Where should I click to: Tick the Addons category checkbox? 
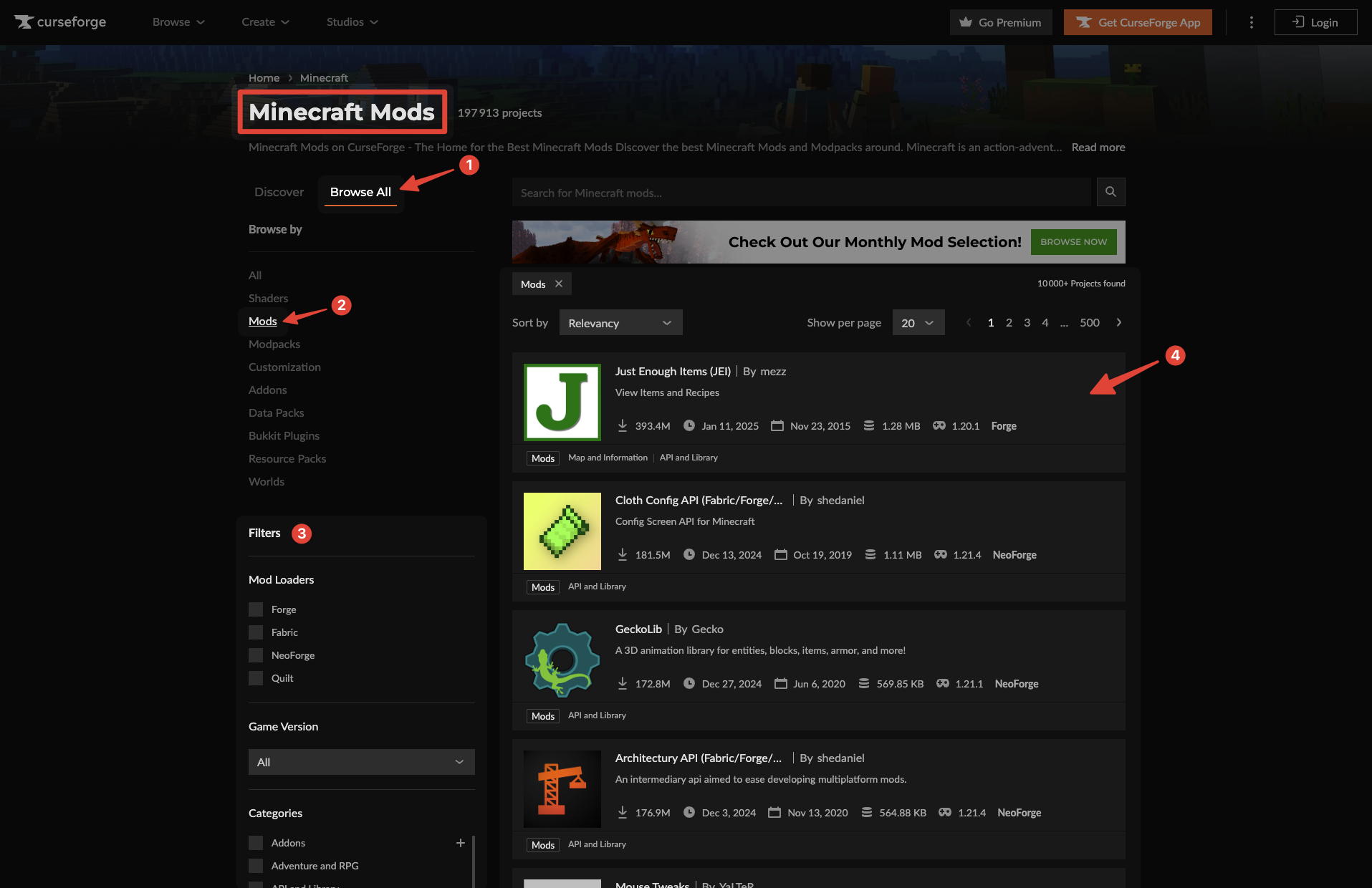tap(256, 843)
